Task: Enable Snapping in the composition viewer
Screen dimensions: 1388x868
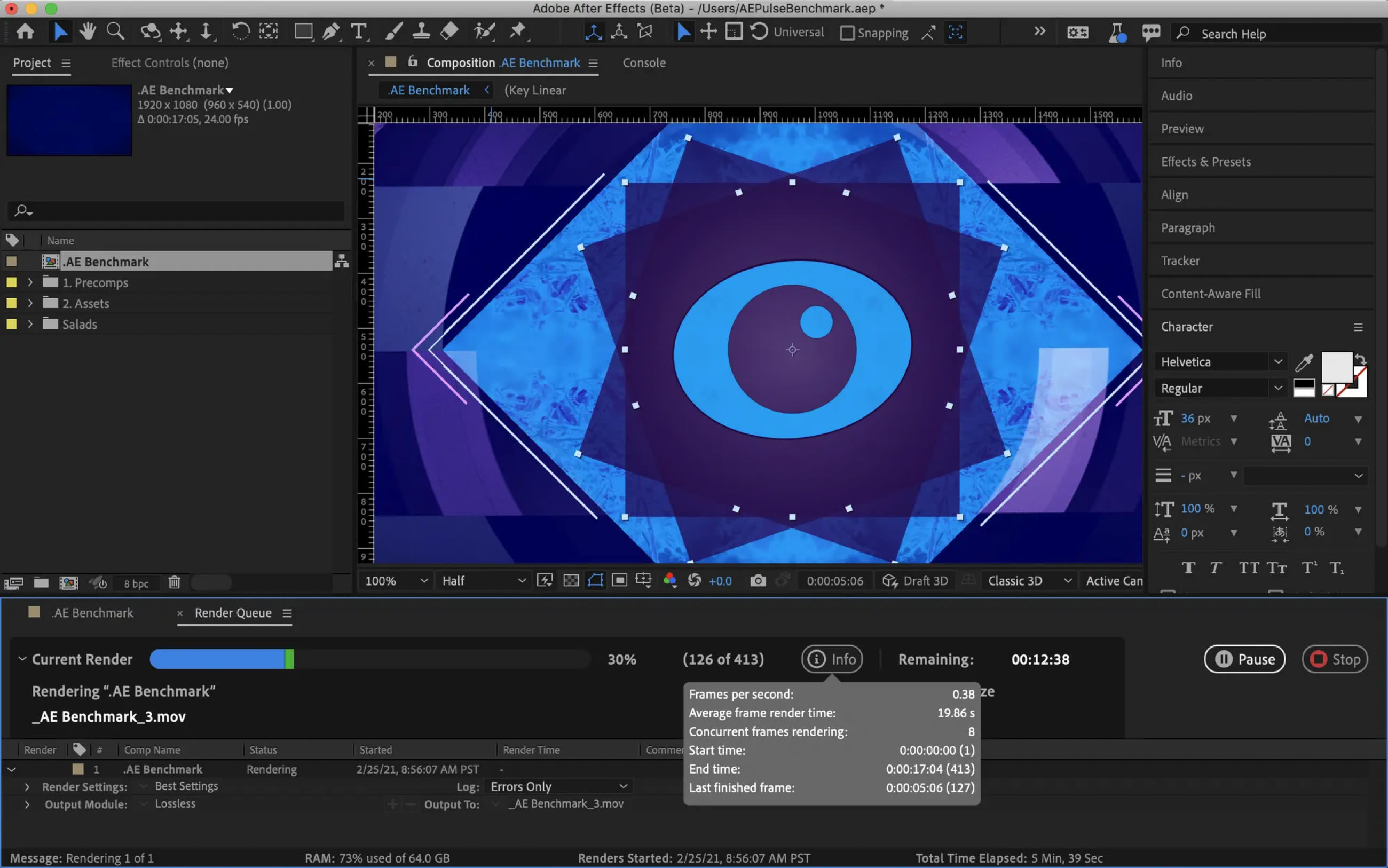Action: point(848,32)
